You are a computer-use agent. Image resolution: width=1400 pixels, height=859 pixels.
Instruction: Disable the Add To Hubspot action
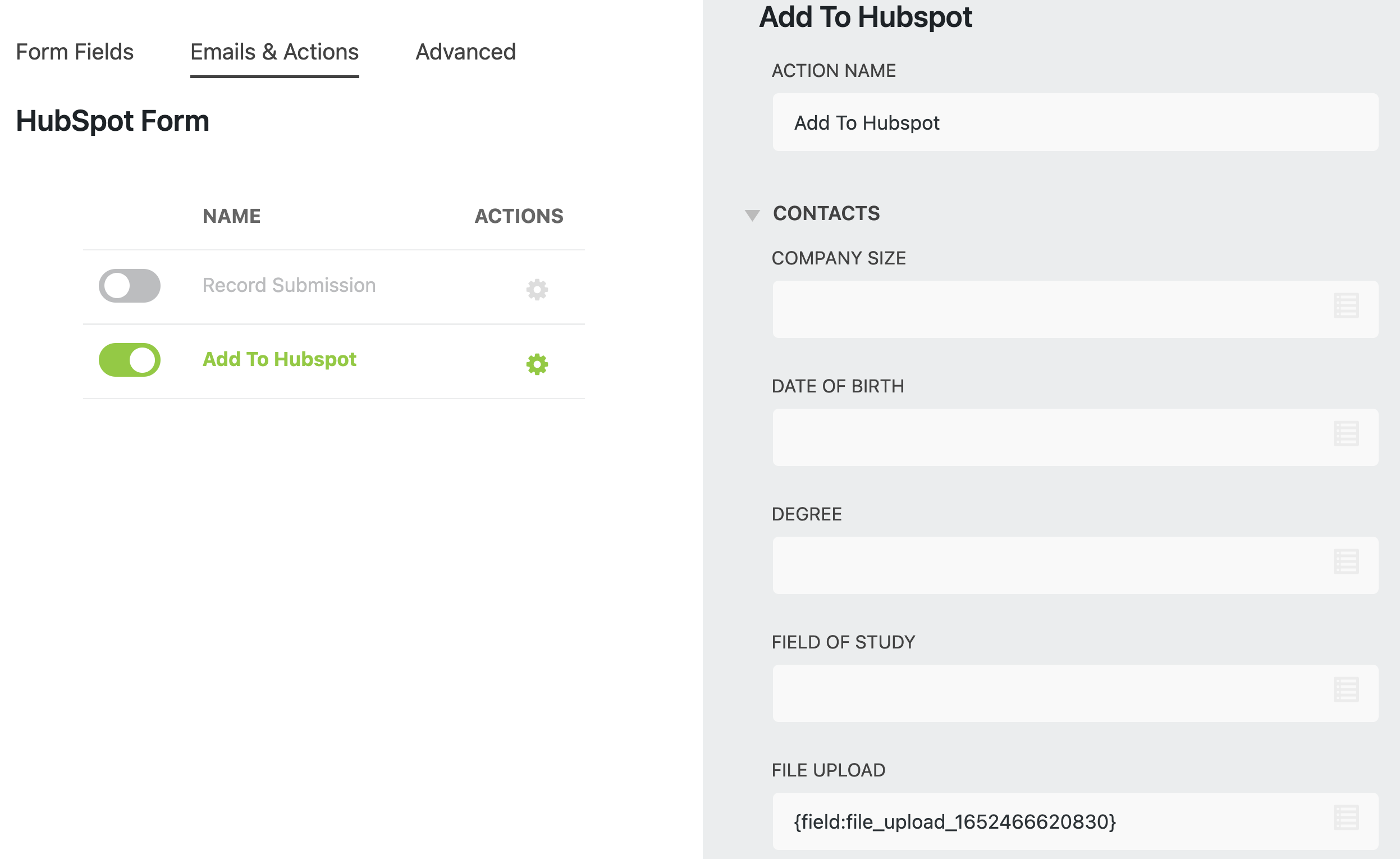point(130,360)
